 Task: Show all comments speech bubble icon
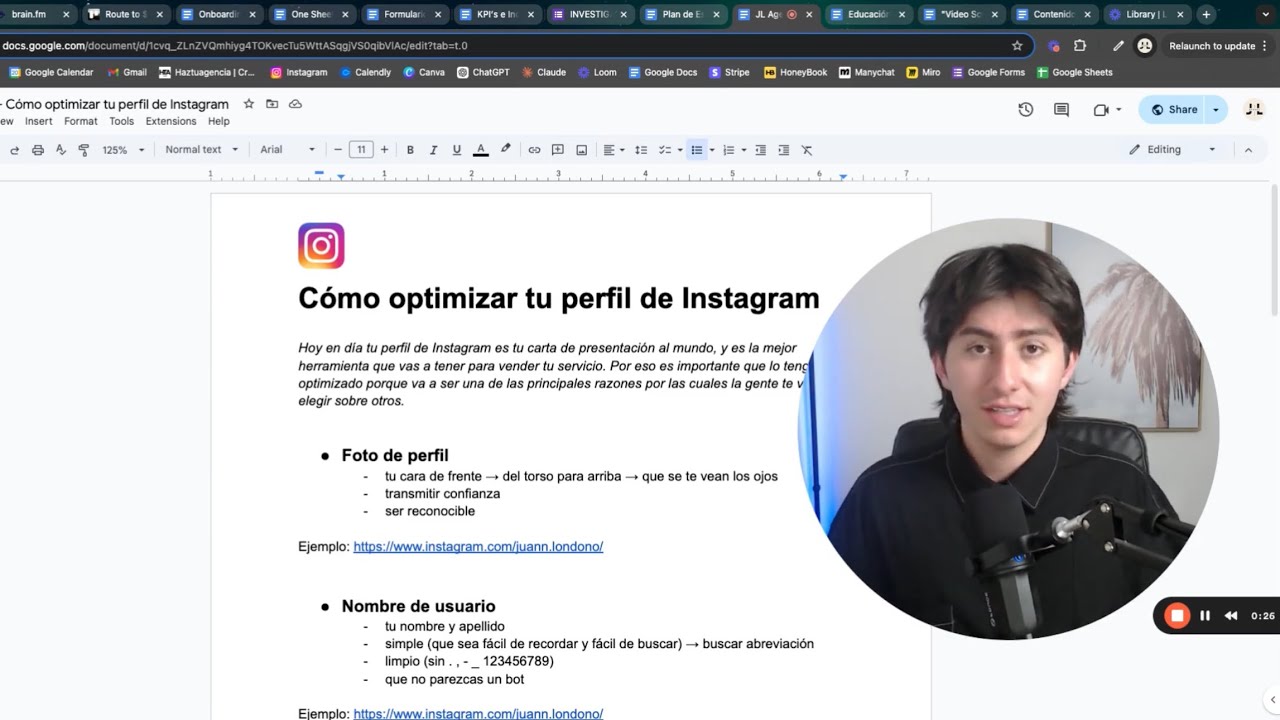pyautogui.click(x=1061, y=110)
